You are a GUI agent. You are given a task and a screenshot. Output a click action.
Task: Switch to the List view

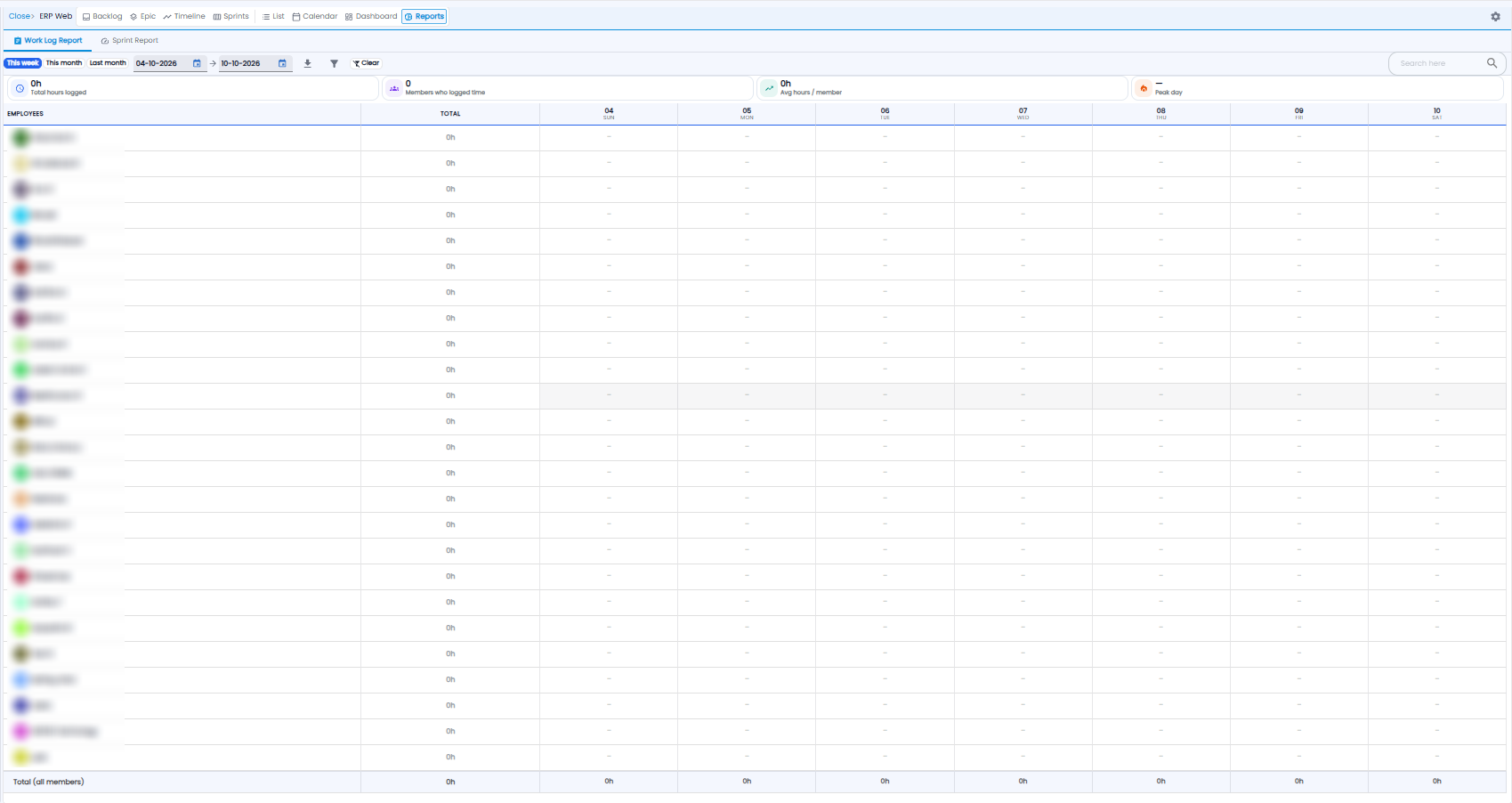[x=273, y=16]
